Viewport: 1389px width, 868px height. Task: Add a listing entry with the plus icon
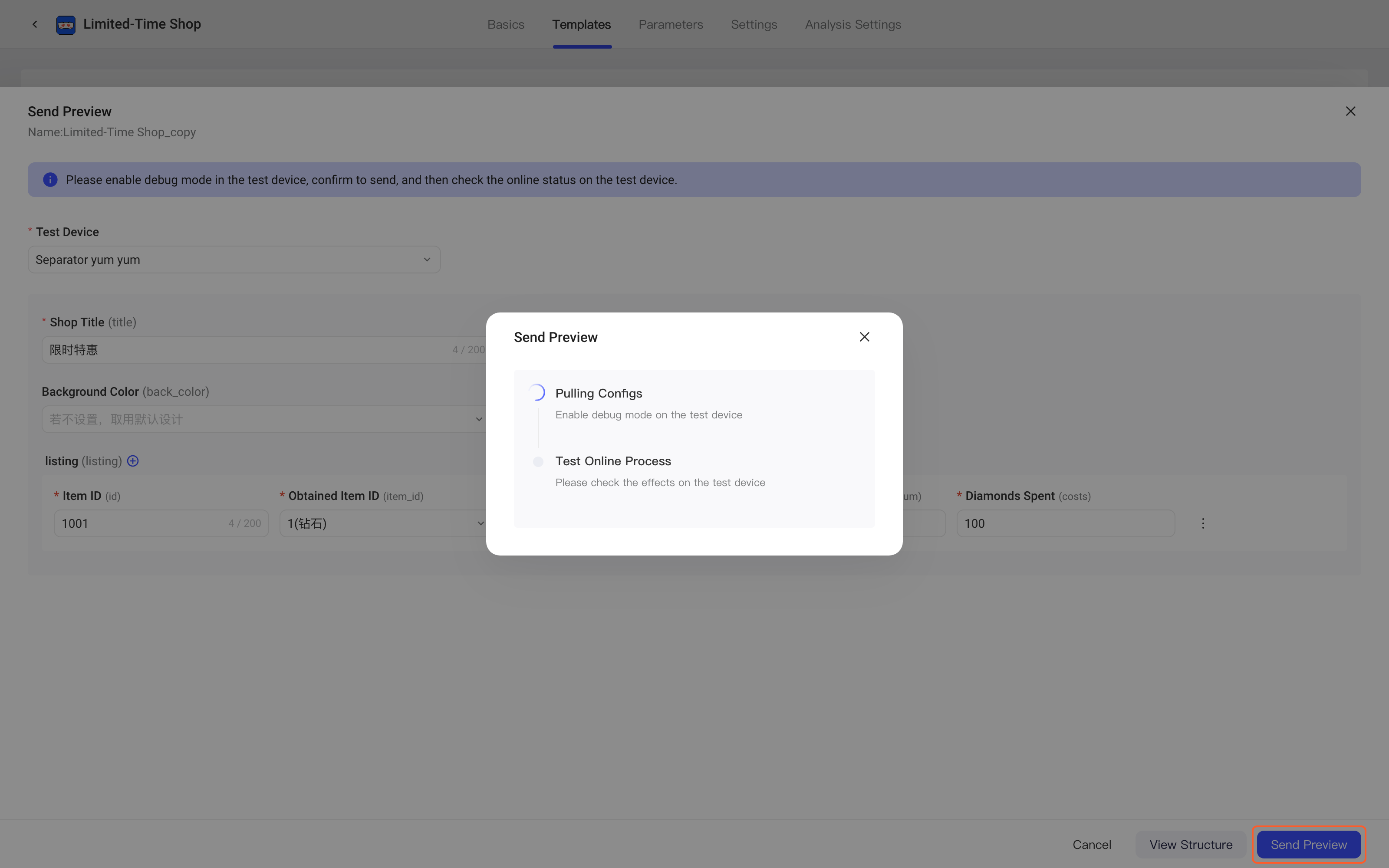pos(132,461)
